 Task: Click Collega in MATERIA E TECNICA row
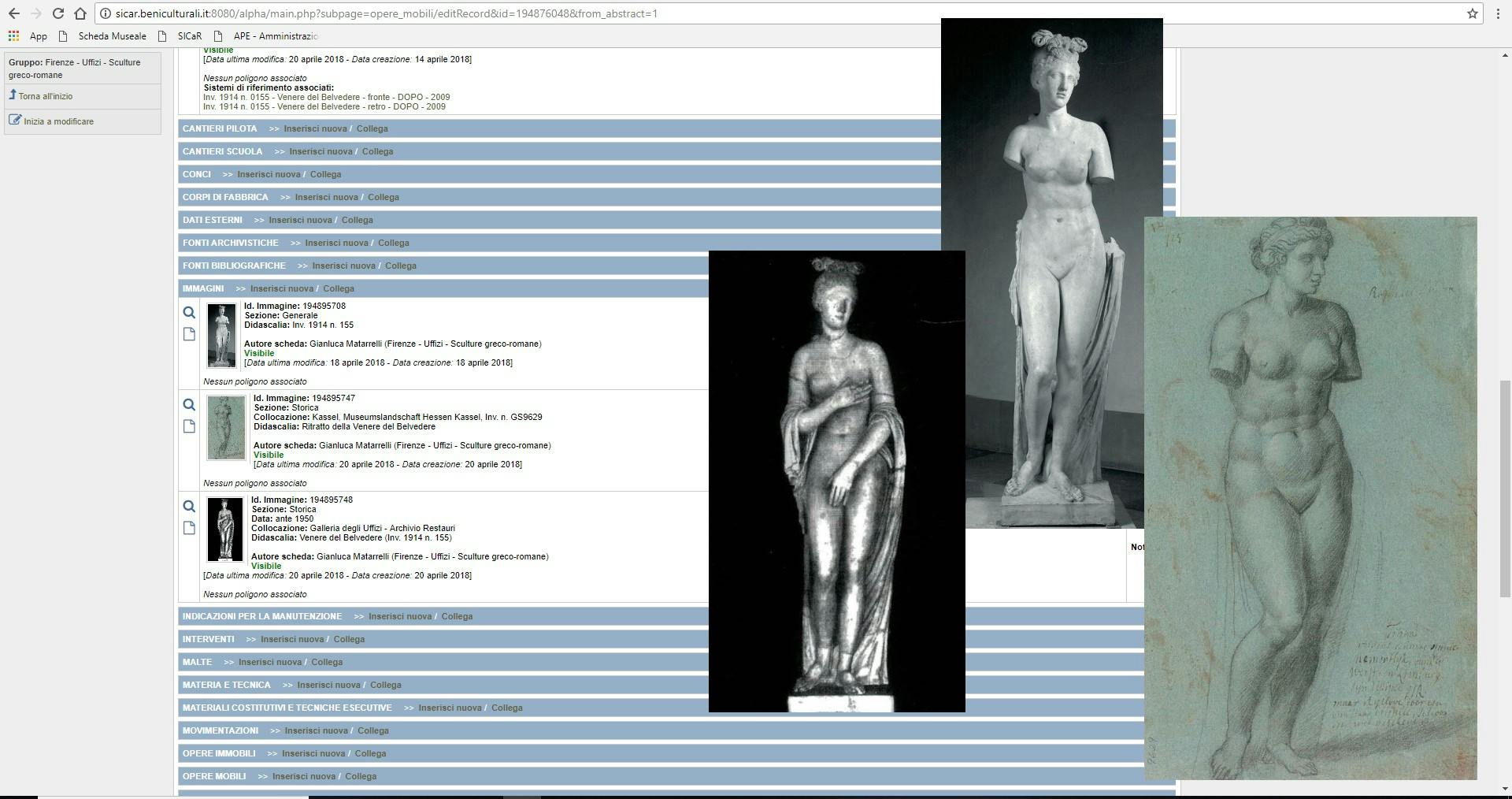385,685
